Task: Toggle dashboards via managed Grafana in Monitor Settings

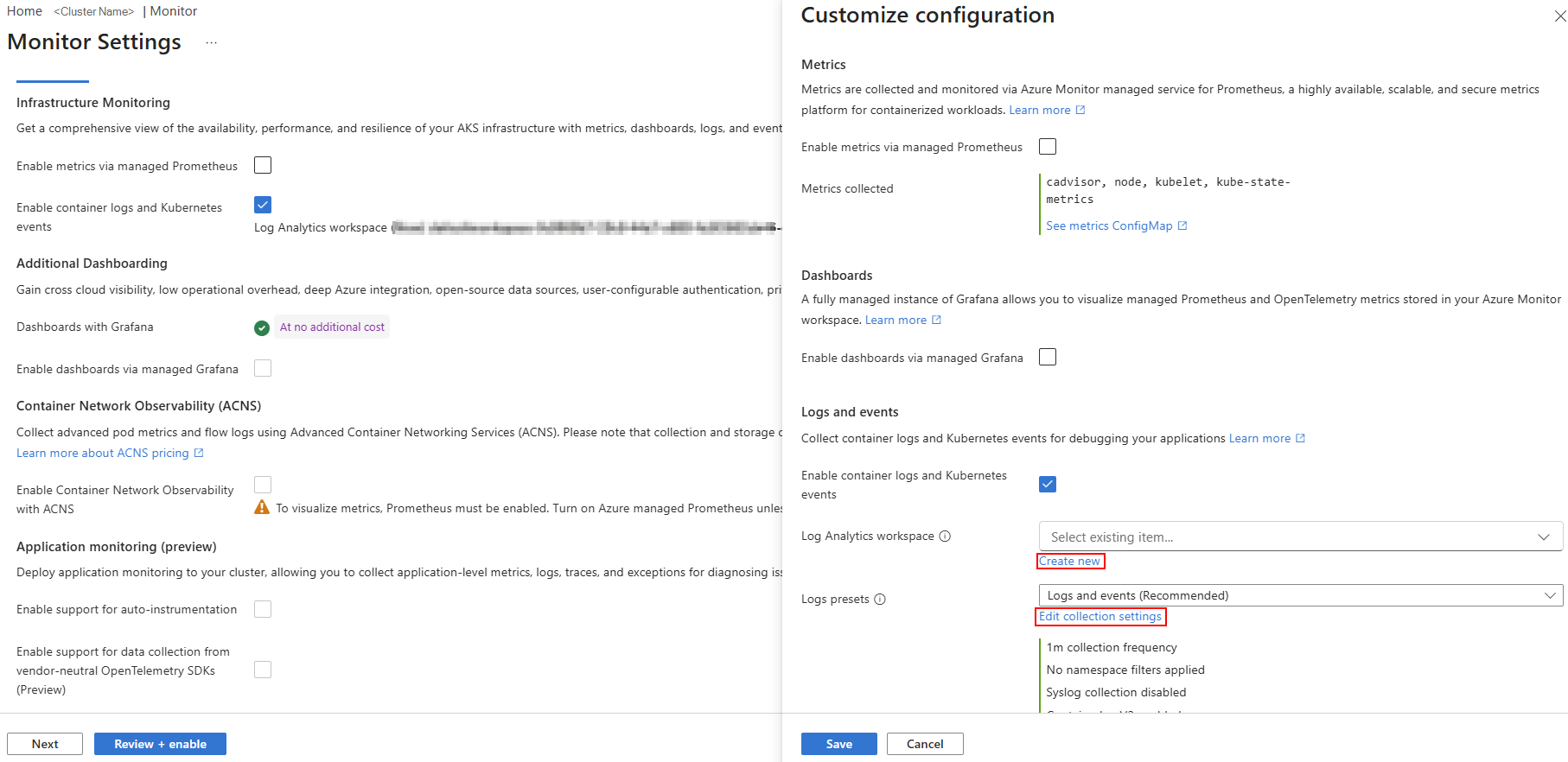Action: point(263,368)
